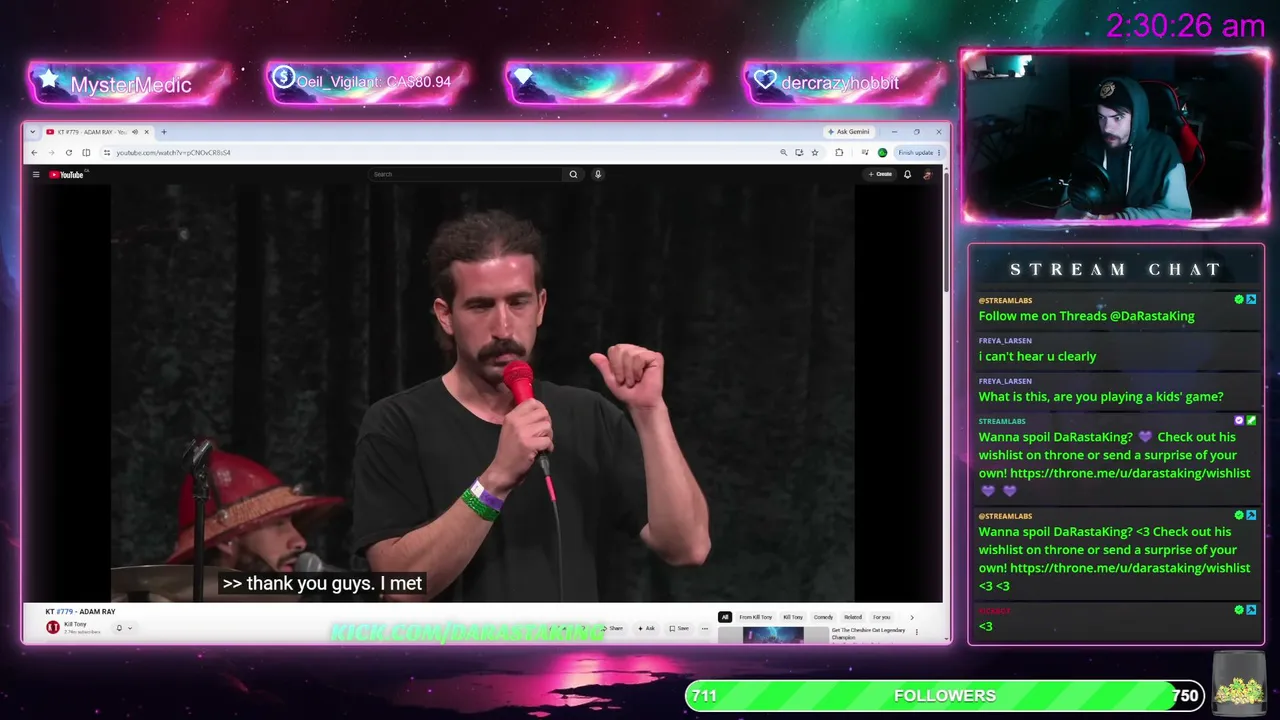Click the "i can't hear u clearly" message
The width and height of the screenshot is (1280, 720).
click(x=1037, y=356)
